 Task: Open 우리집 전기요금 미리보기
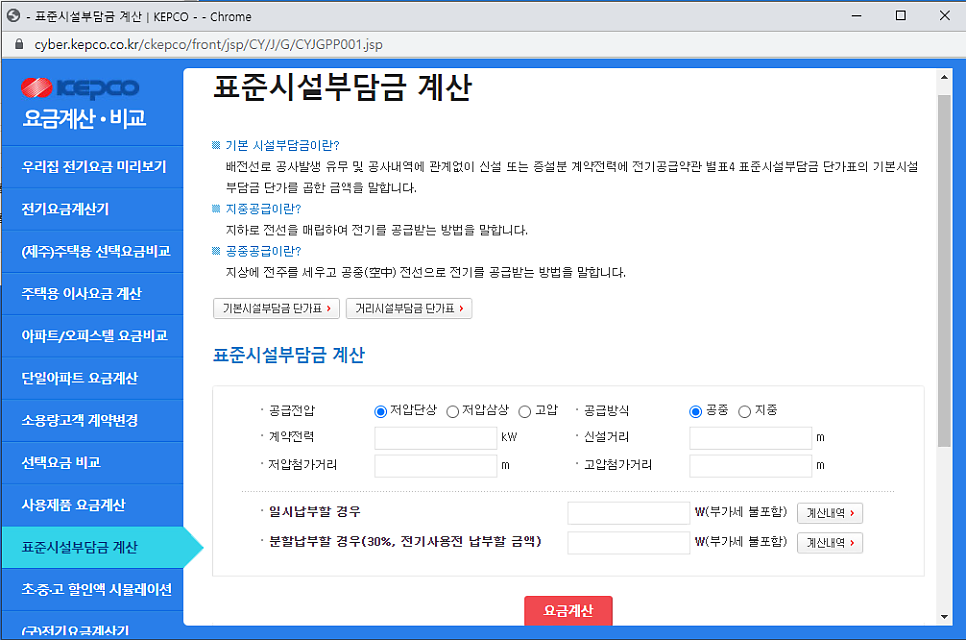coord(91,167)
